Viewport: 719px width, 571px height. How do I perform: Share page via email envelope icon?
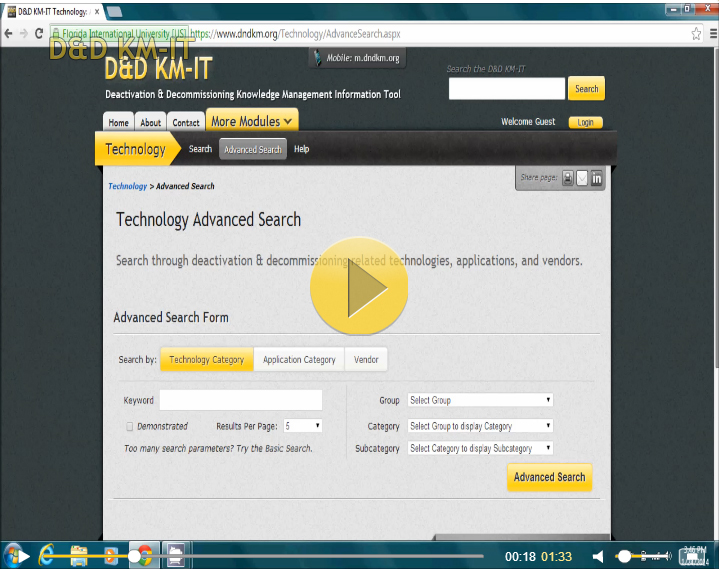tap(582, 178)
